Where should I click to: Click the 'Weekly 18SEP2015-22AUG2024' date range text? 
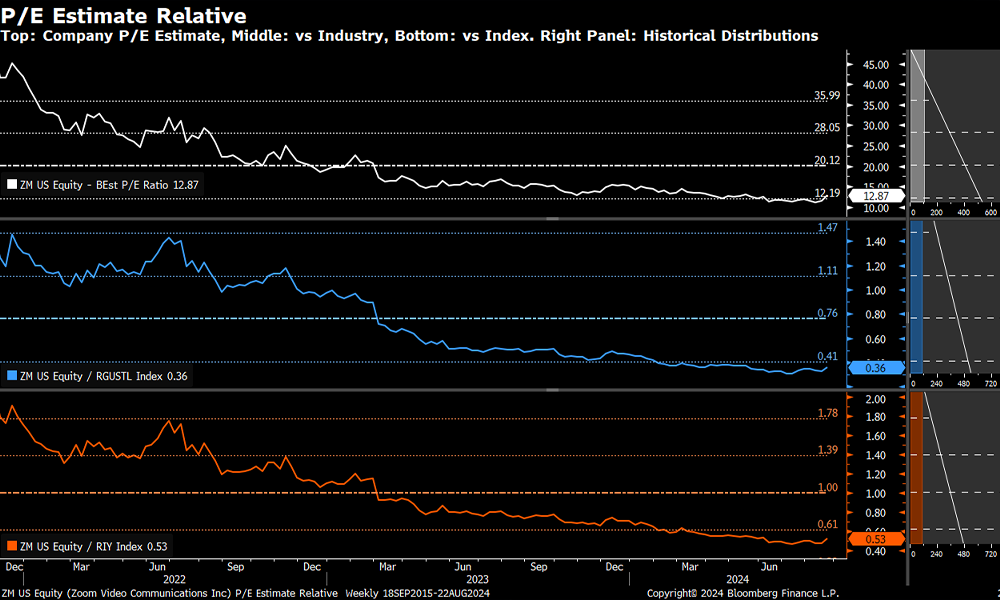418,593
